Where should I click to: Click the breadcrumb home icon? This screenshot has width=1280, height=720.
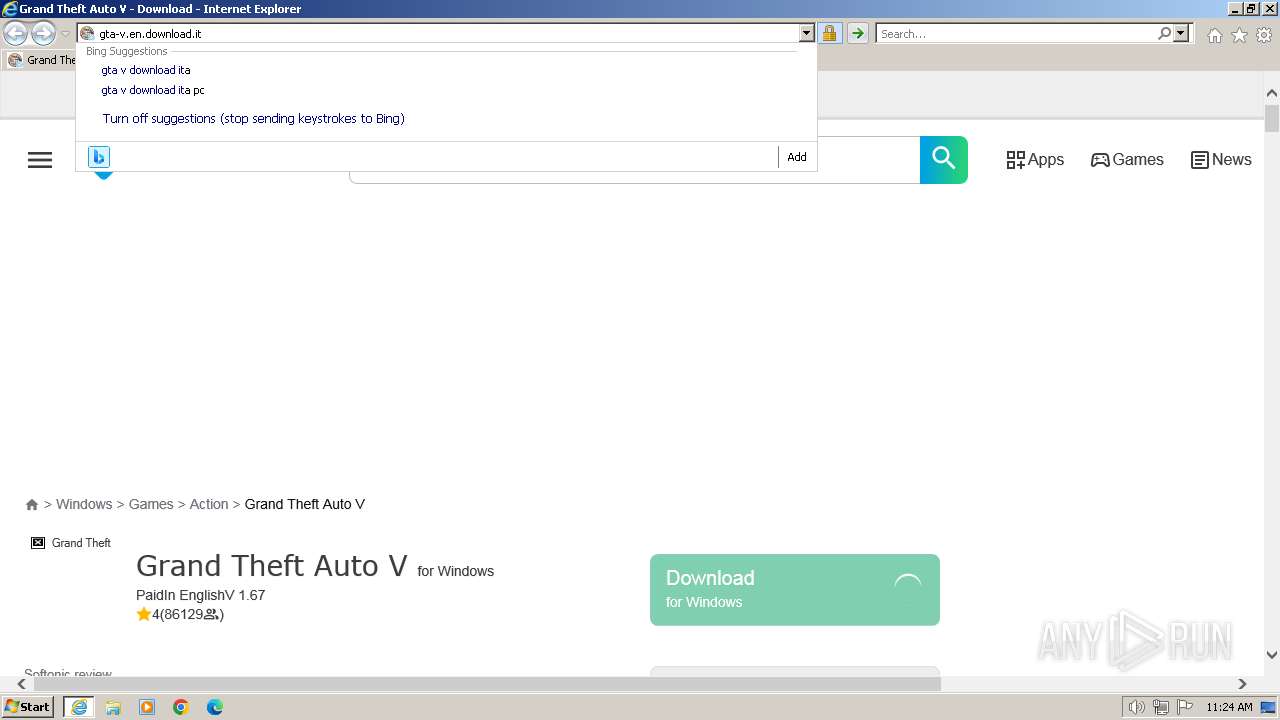pyautogui.click(x=32, y=505)
